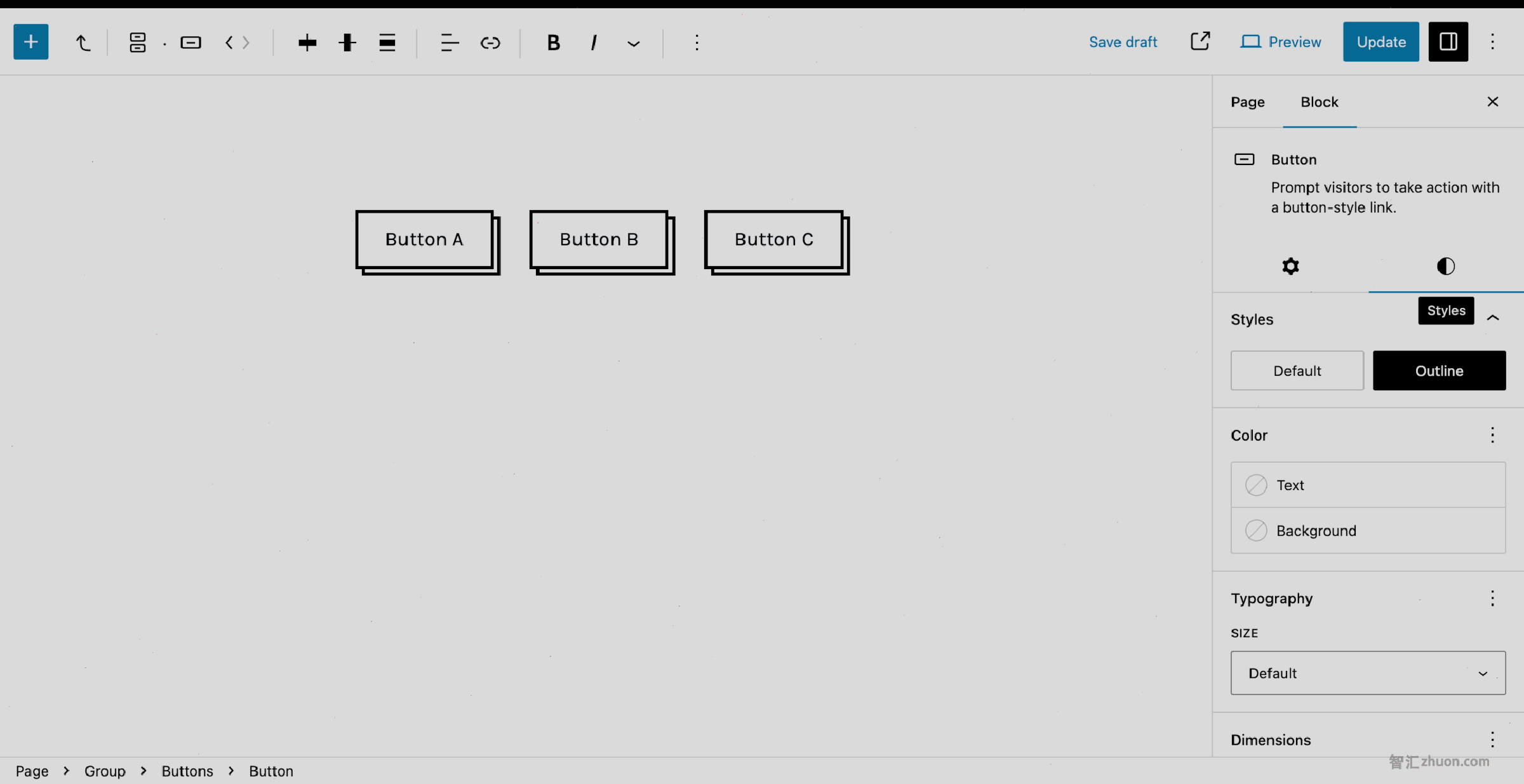
Task: Click the undo/redo history icon
Action: pyautogui.click(x=83, y=41)
